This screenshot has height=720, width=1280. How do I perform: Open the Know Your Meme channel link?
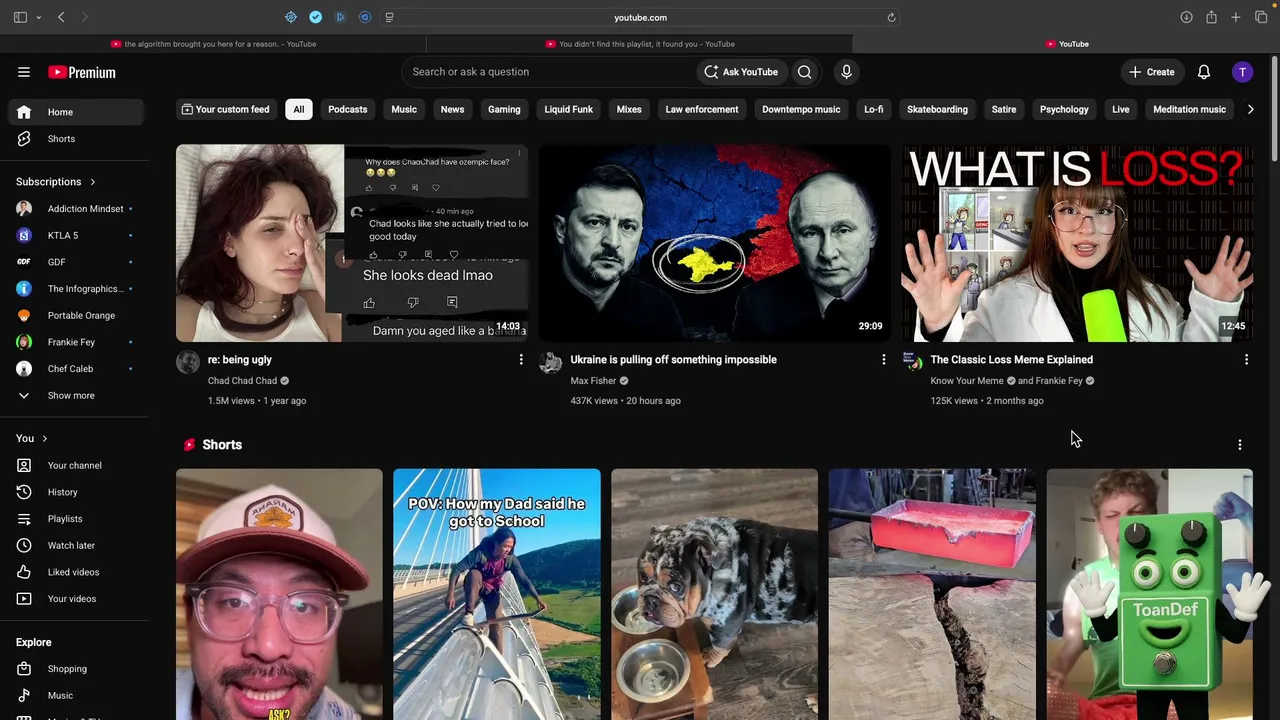coord(967,381)
